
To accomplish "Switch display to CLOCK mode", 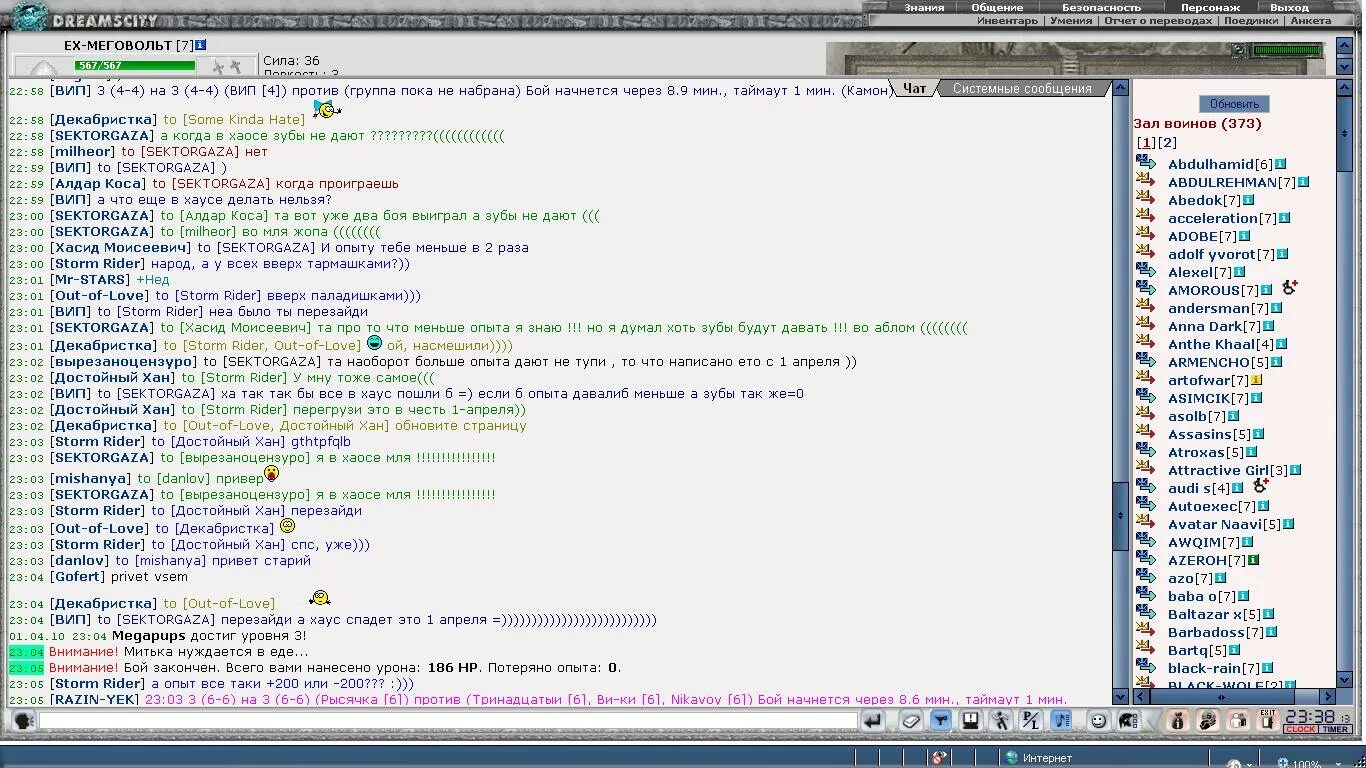I will 1301,730.
